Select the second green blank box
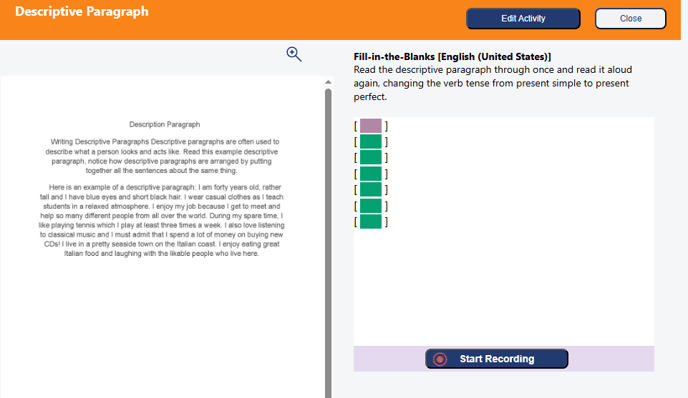The image size is (688, 398). coord(371,142)
